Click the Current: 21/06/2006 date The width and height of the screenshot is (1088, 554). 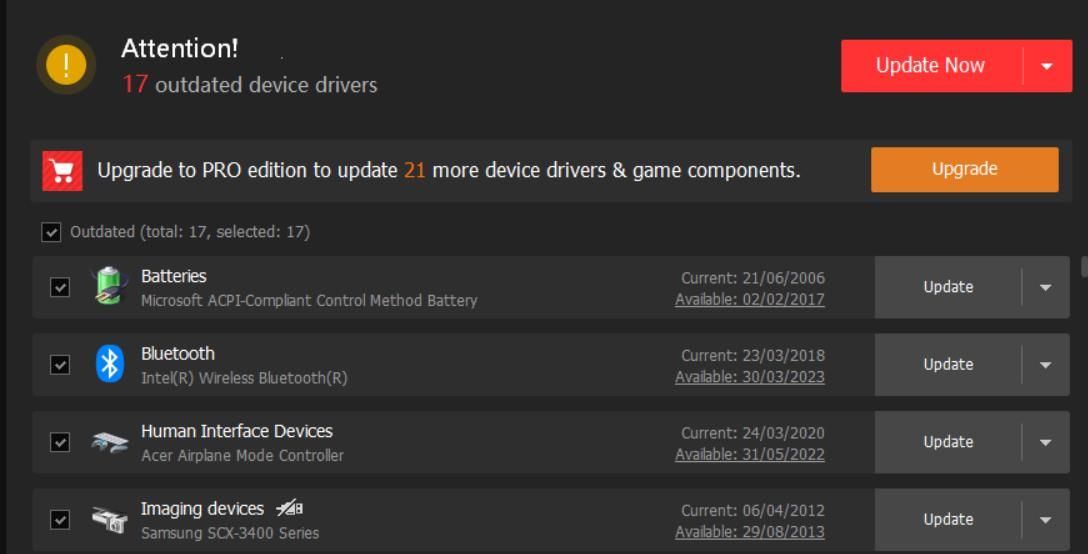[753, 278]
